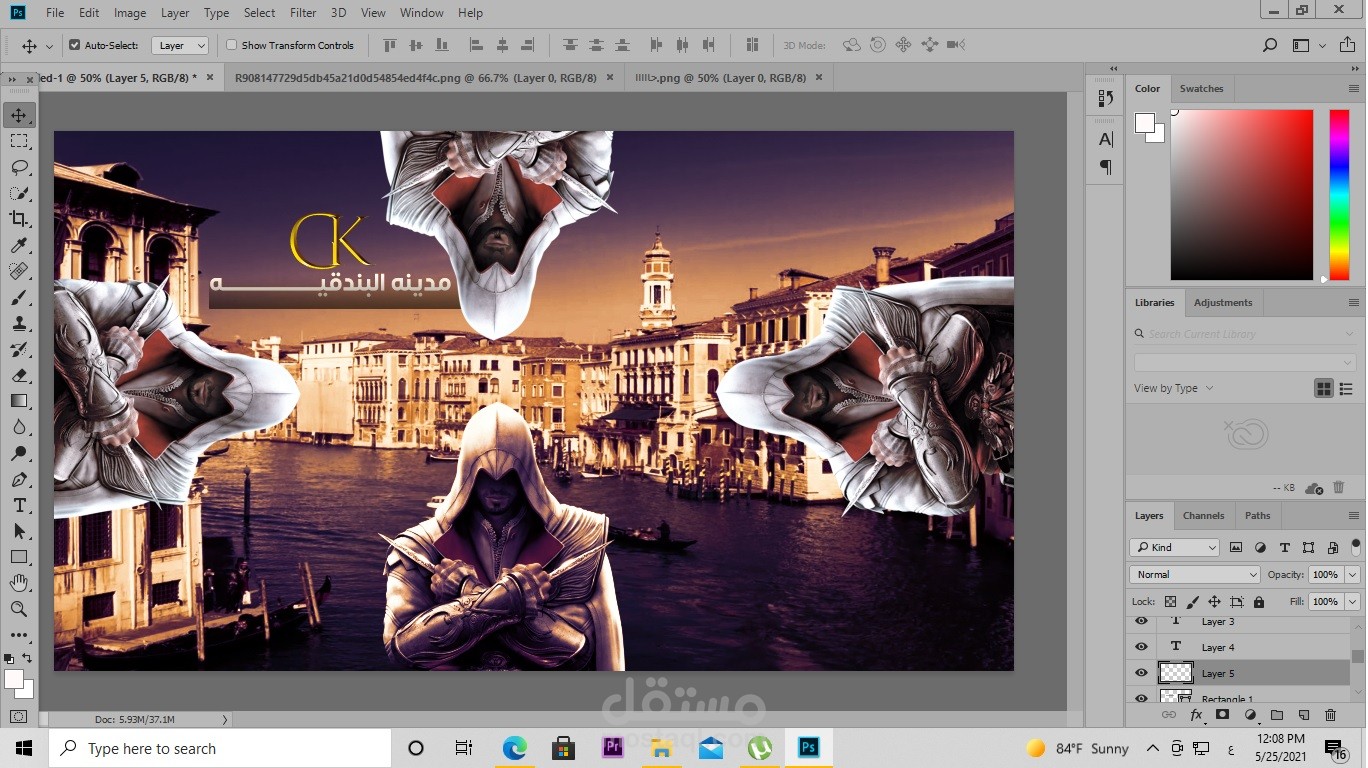Hide Layer 4 with its eye icon

click(1141, 647)
